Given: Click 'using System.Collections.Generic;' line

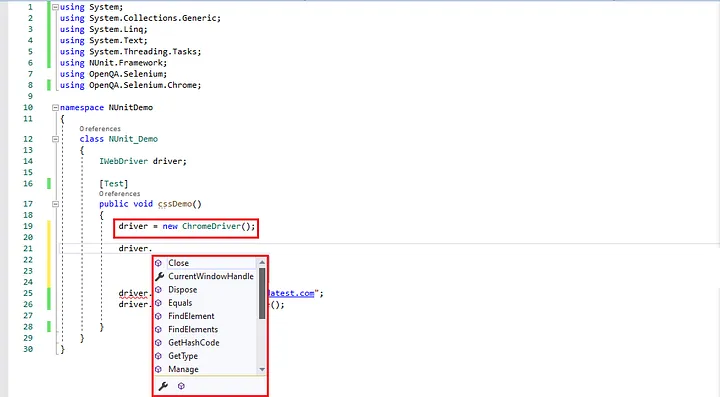Looking at the screenshot, I should click(x=141, y=18).
